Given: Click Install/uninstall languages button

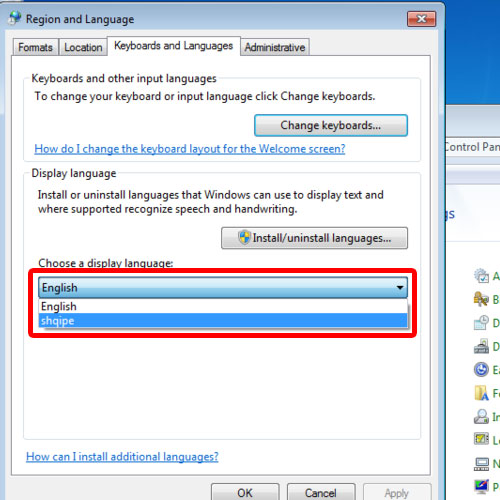Looking at the screenshot, I should [x=314, y=238].
